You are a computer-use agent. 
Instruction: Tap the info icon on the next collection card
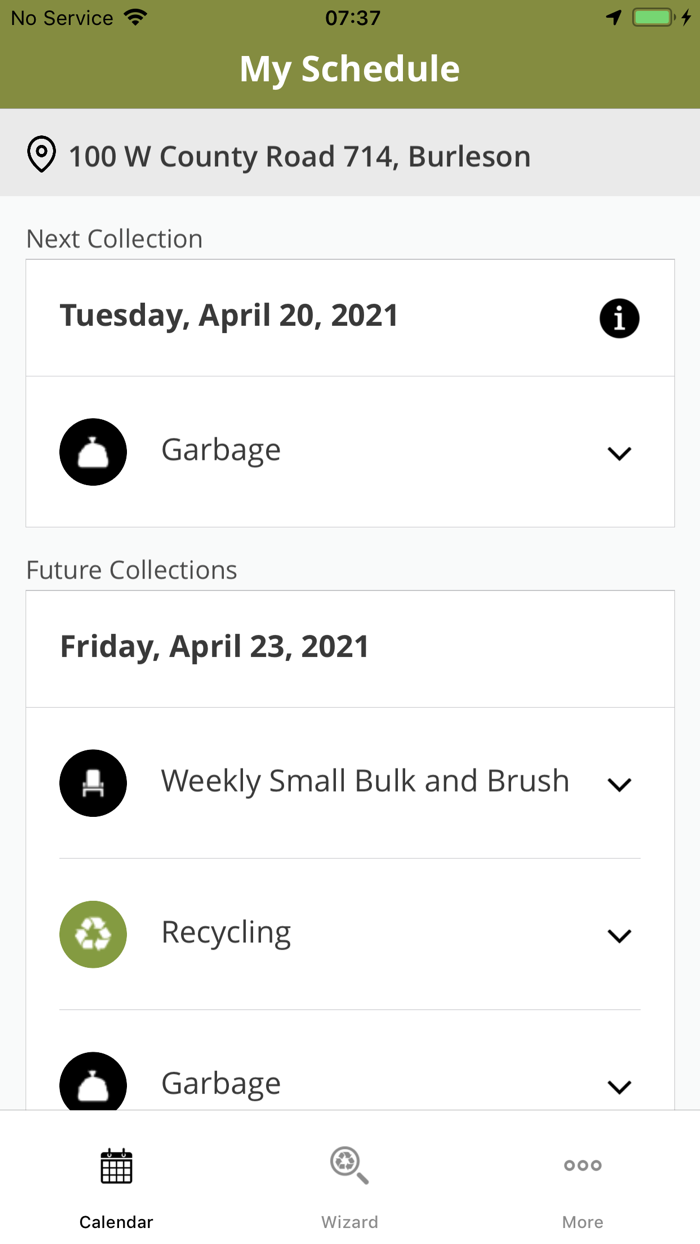tap(619, 318)
